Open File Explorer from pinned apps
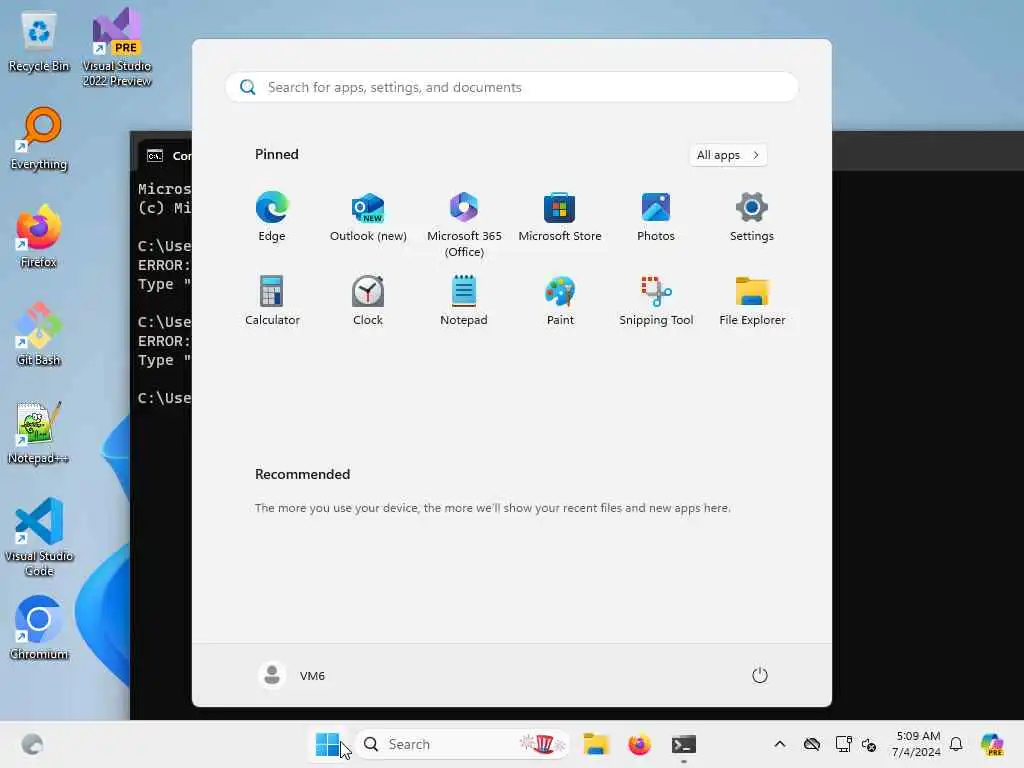Viewport: 1024px width, 768px height. pos(752,300)
